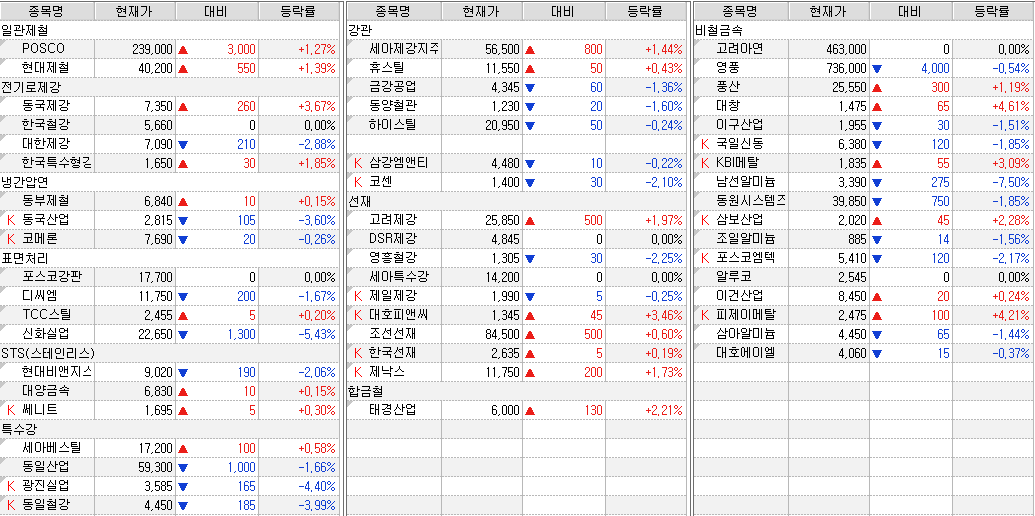Click the 동국제강 stock name

point(45,106)
